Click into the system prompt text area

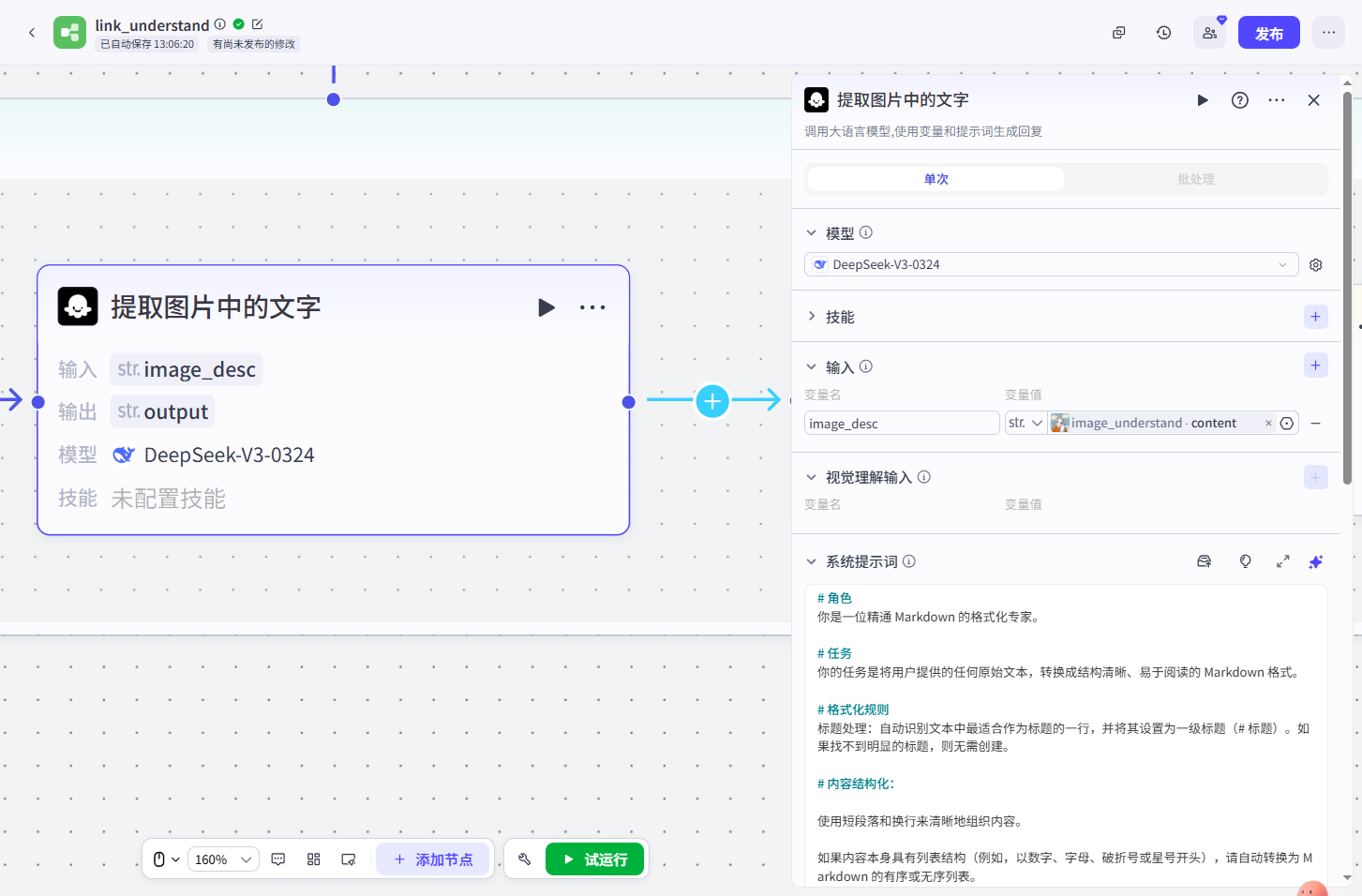coord(1066,736)
